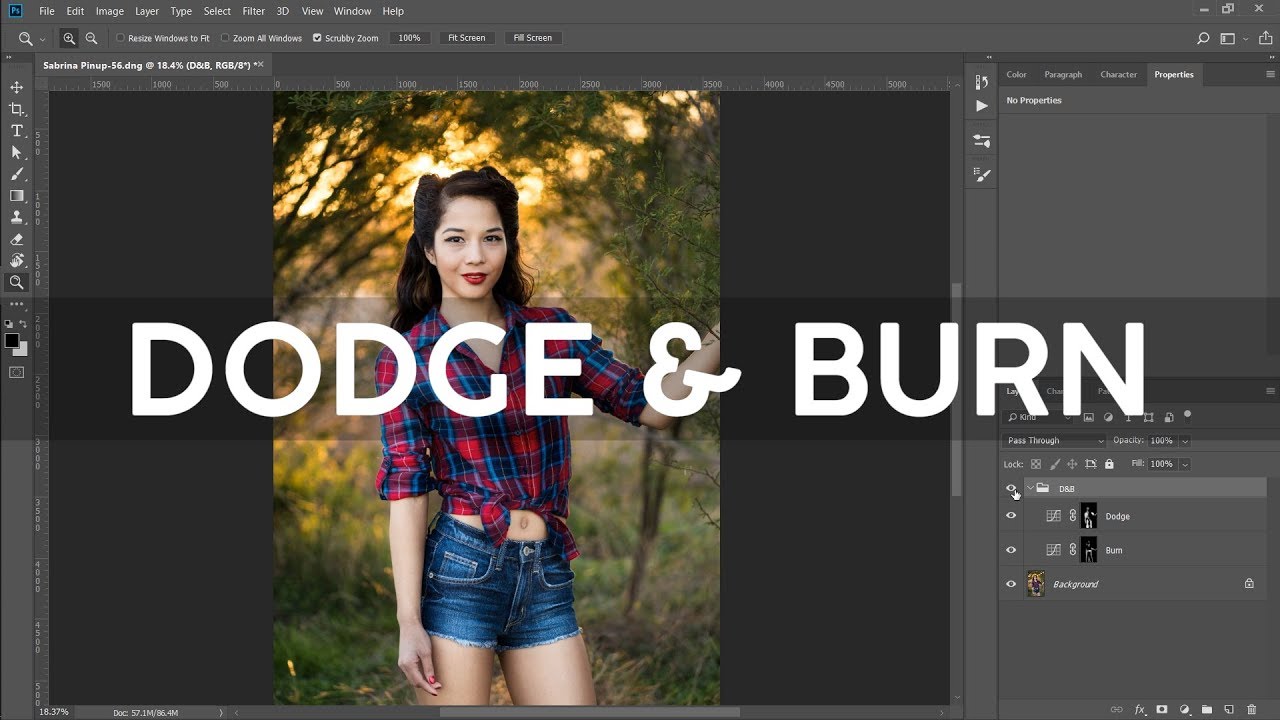
Task: Reset default foreground and background colors
Action: pyautogui.click(x=9, y=324)
